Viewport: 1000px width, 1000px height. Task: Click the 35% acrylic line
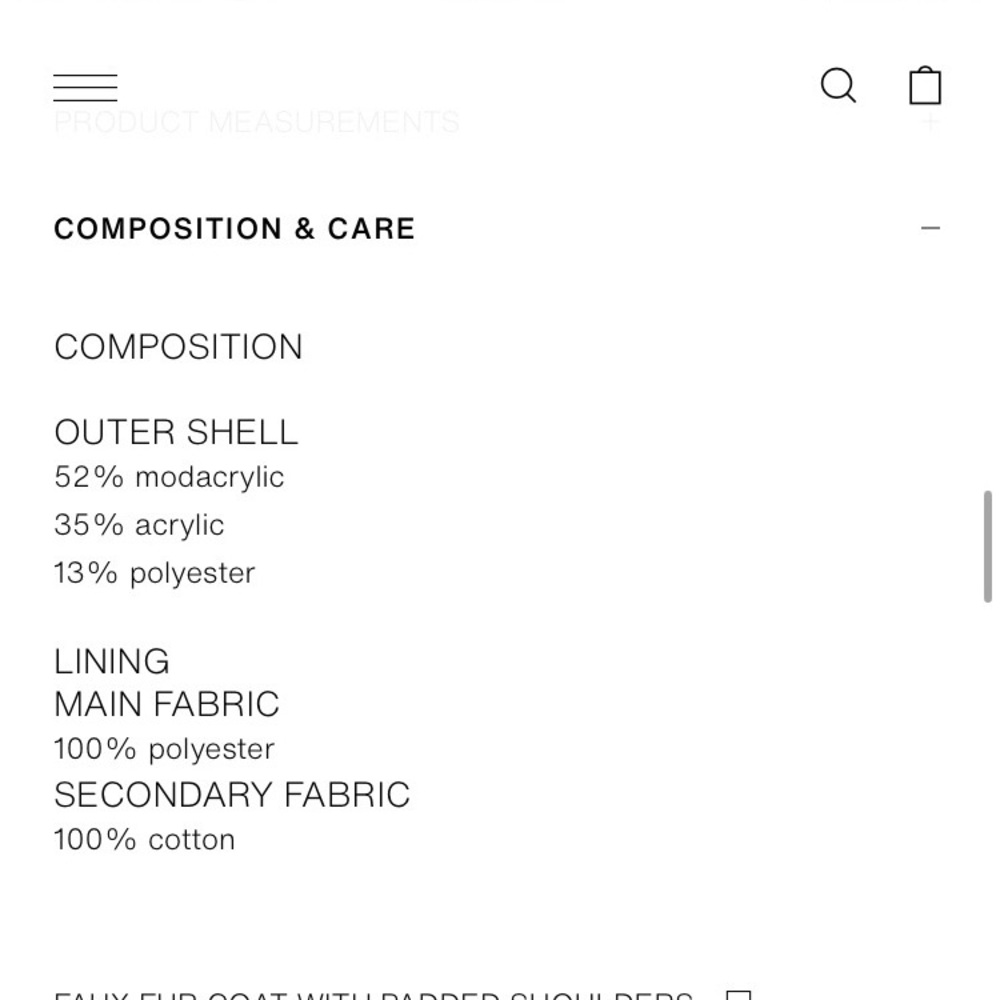click(x=139, y=525)
